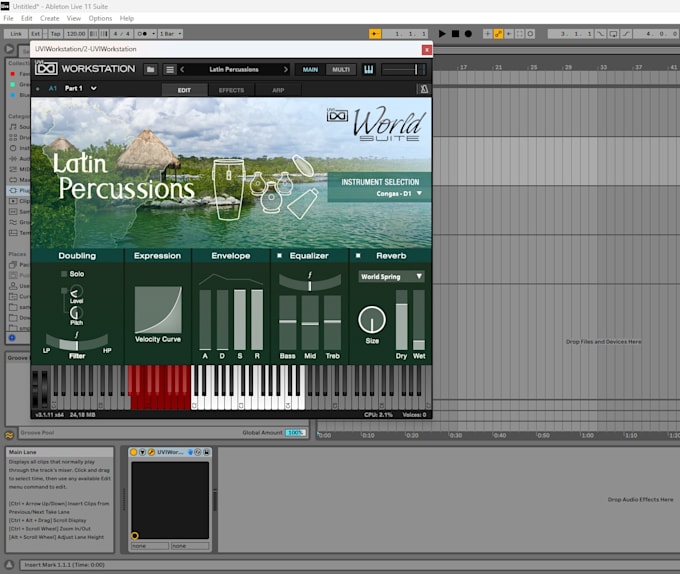The height and width of the screenshot is (574, 680).
Task: Switch to the EFFECTS tab
Action: point(231,90)
